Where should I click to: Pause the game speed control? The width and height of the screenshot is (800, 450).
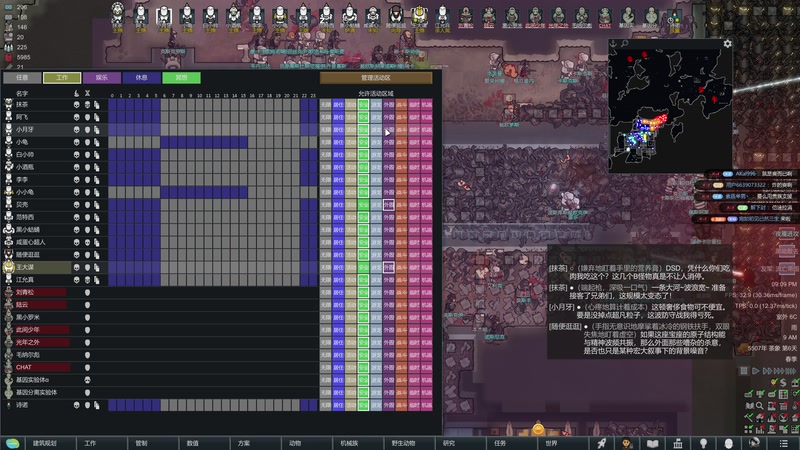[744, 371]
